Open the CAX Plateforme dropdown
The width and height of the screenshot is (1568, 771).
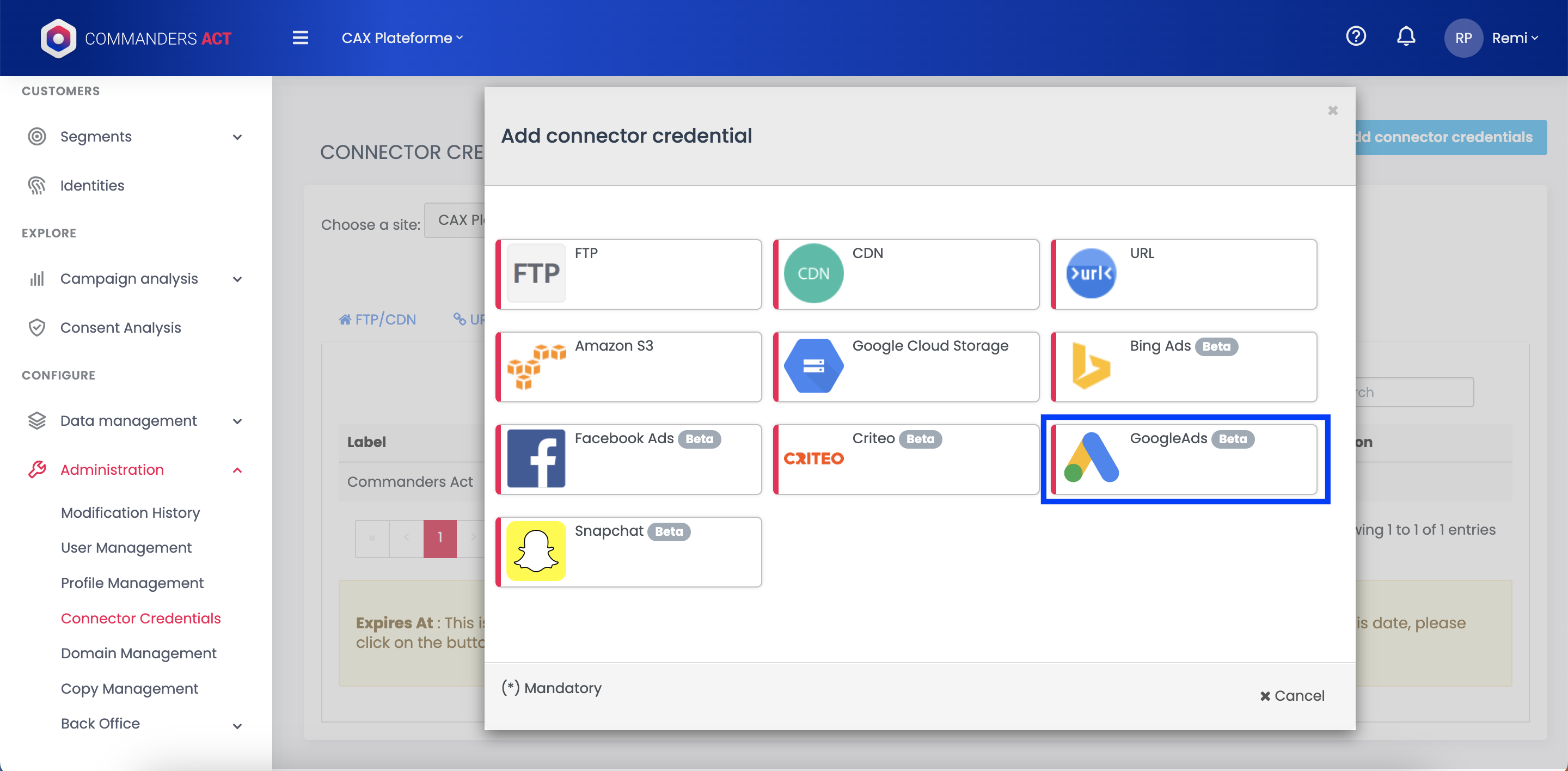click(402, 38)
